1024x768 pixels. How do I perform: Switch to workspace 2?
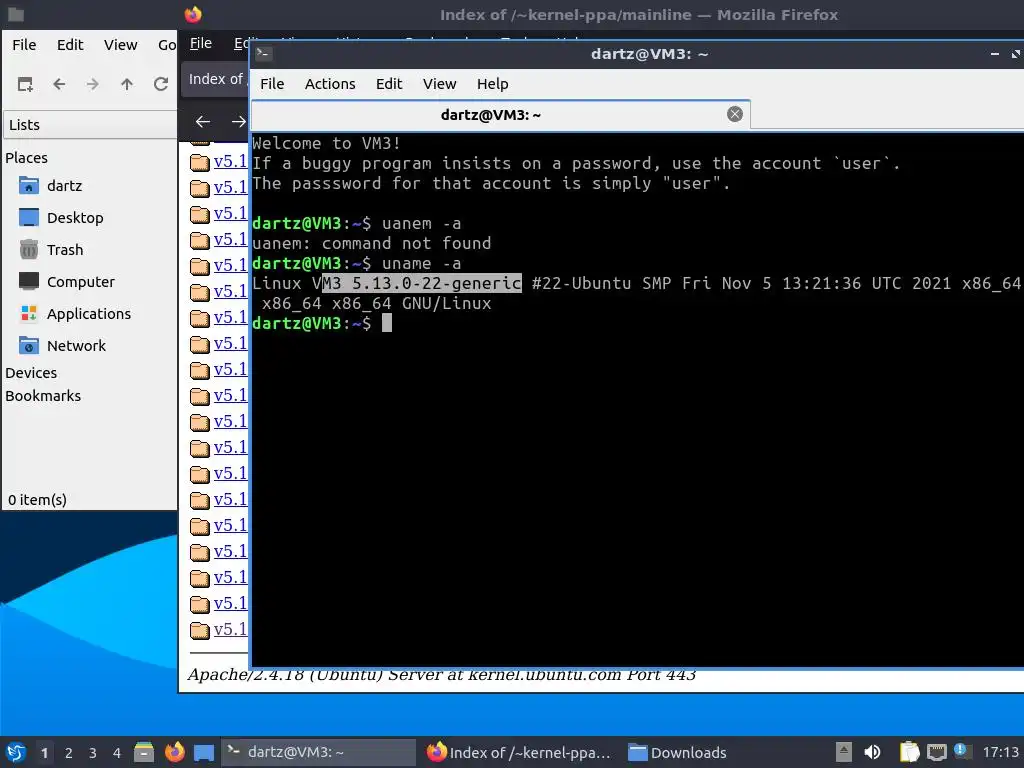click(x=69, y=753)
